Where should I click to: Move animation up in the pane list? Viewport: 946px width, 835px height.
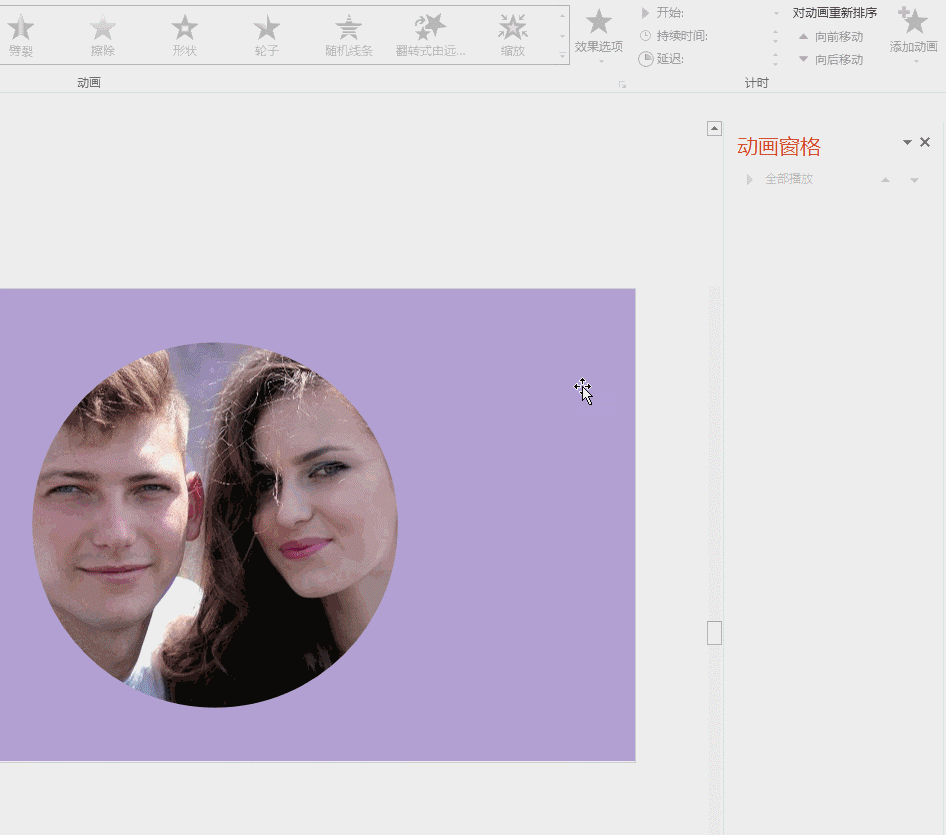(885, 180)
